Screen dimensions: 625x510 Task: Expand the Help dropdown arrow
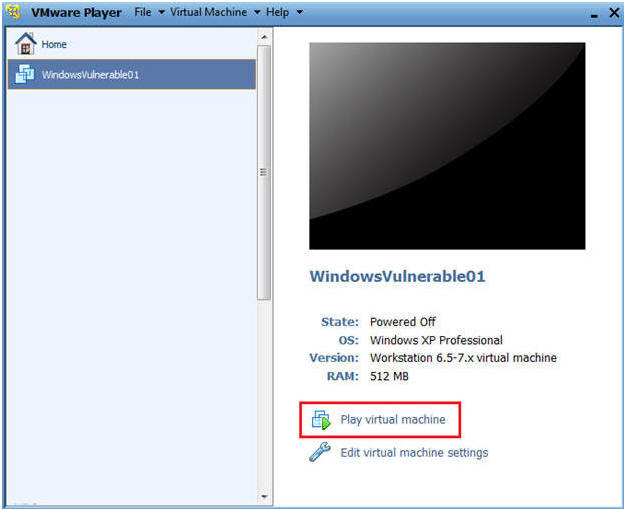pyautogui.click(x=299, y=12)
